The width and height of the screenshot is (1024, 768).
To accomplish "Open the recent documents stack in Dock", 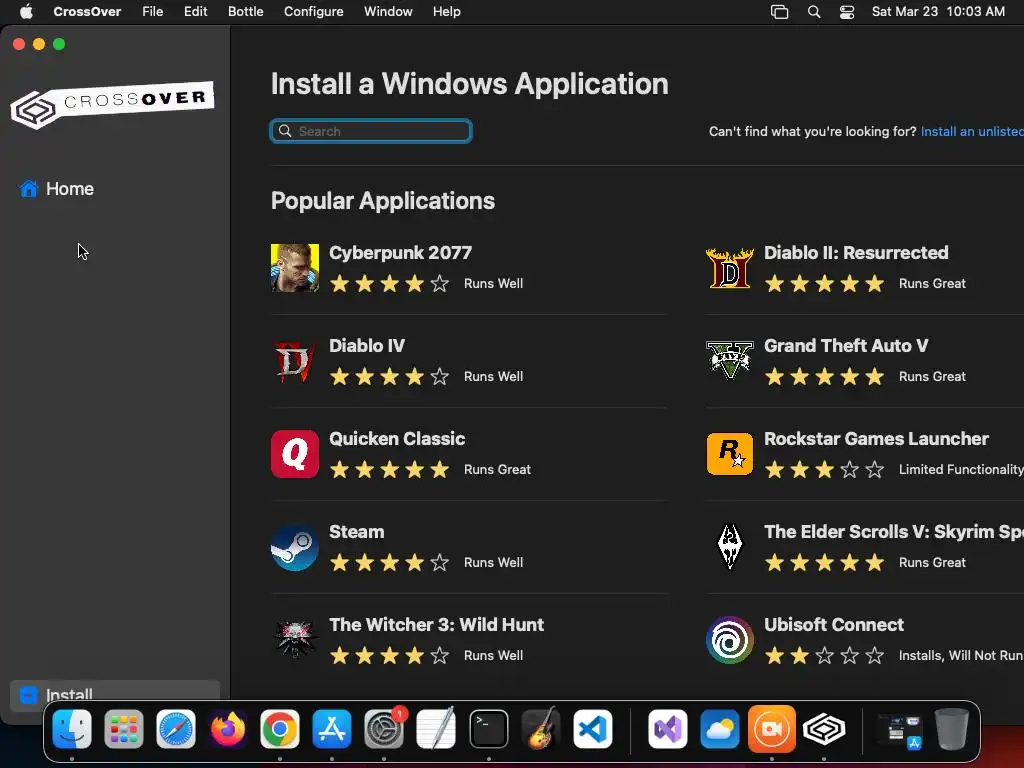I will (899, 729).
